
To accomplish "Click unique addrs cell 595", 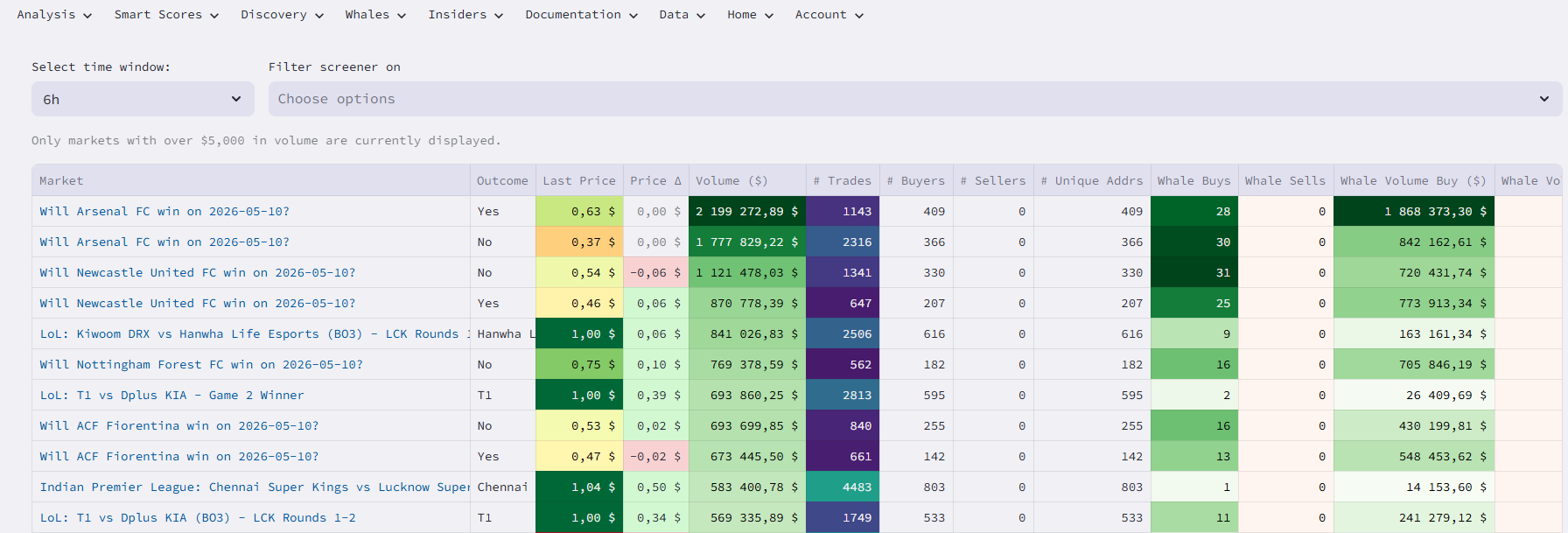I will (x=1092, y=395).
